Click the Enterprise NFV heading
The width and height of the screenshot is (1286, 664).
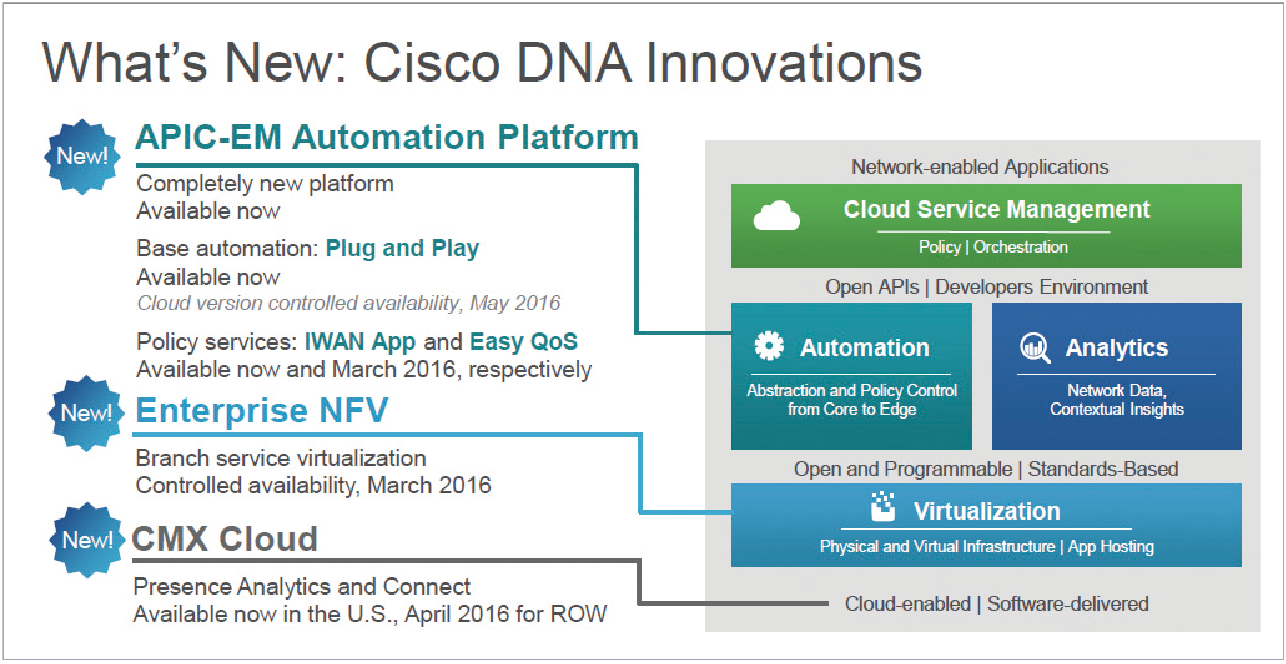point(261,411)
